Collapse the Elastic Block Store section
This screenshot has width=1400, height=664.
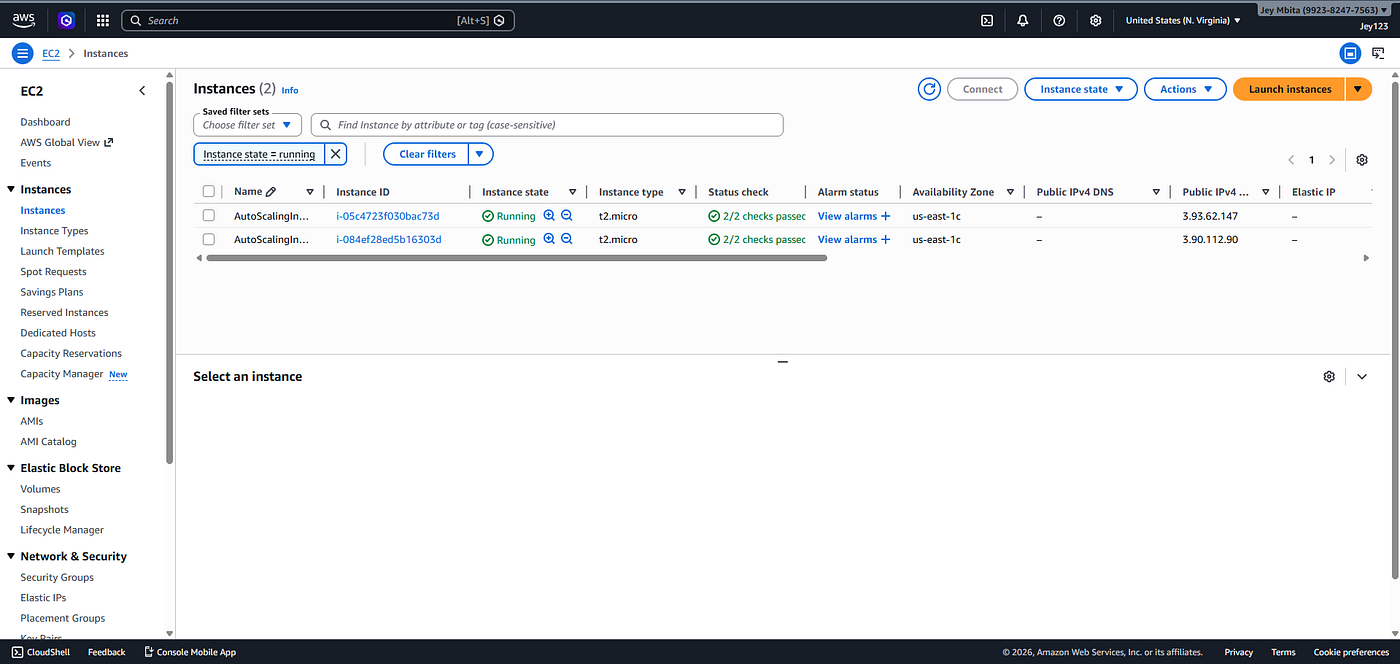click(x=11, y=468)
